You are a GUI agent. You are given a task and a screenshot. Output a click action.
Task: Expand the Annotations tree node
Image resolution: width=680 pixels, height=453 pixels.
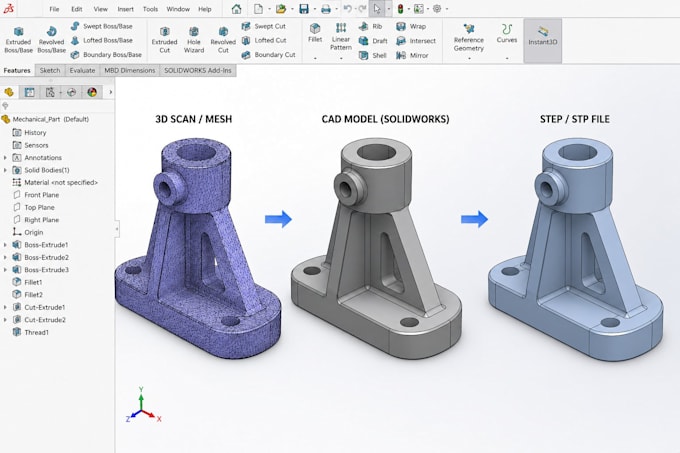pos(5,158)
